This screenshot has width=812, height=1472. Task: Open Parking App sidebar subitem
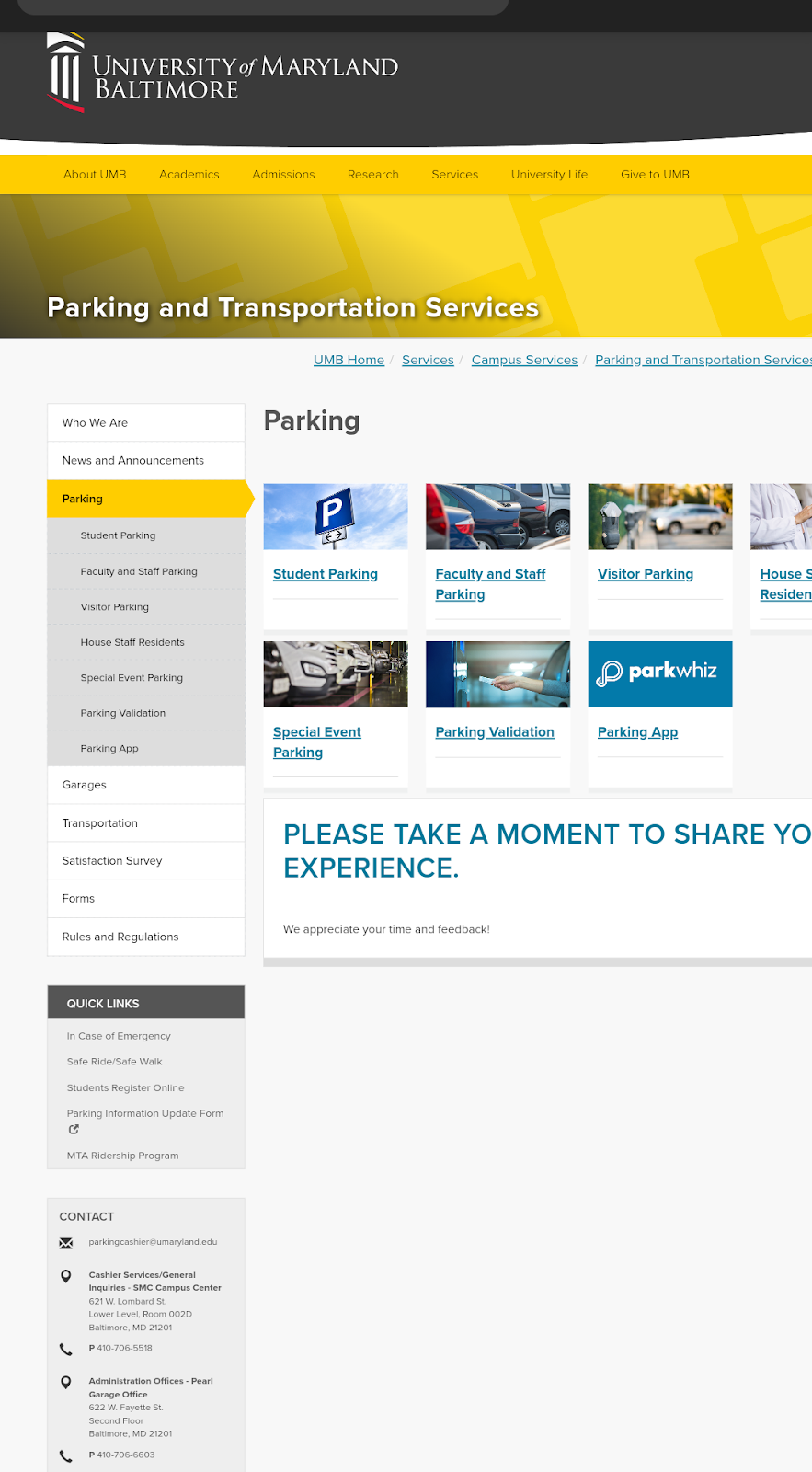click(146, 748)
